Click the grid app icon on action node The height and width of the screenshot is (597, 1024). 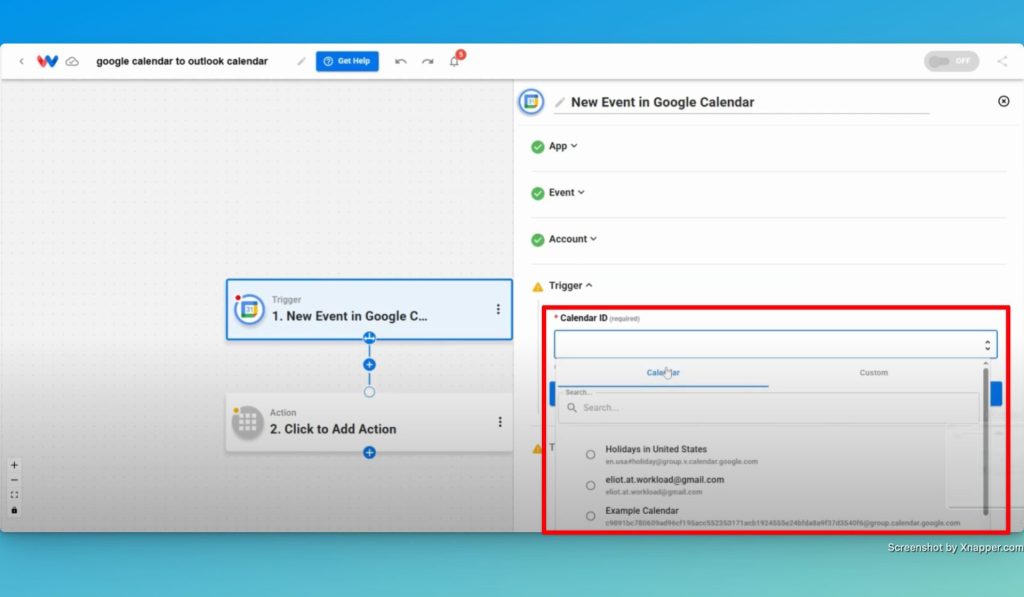[x=248, y=423]
